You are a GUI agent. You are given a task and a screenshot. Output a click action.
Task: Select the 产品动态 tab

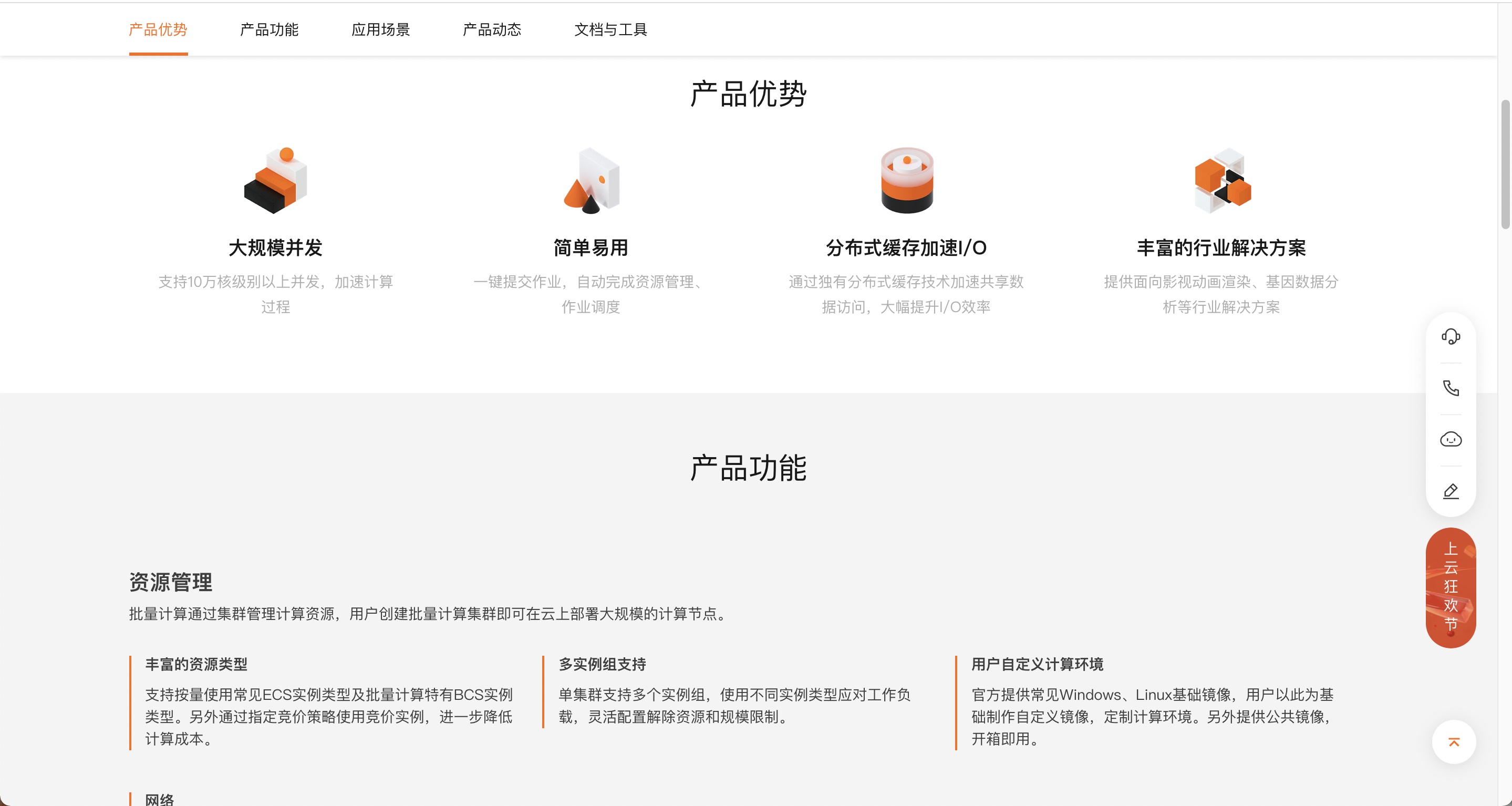tap(492, 29)
